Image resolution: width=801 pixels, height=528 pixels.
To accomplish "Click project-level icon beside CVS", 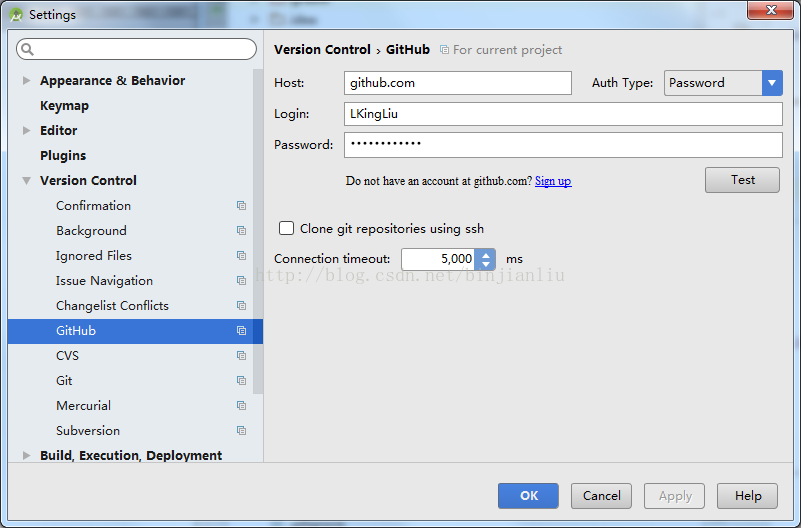I will click(x=242, y=355).
